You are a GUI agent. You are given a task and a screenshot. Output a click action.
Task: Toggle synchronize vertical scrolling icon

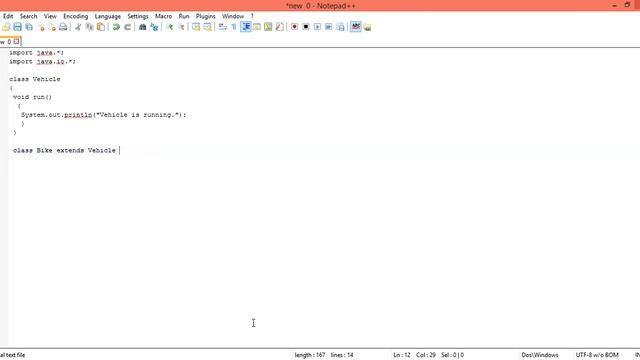(x=196, y=27)
